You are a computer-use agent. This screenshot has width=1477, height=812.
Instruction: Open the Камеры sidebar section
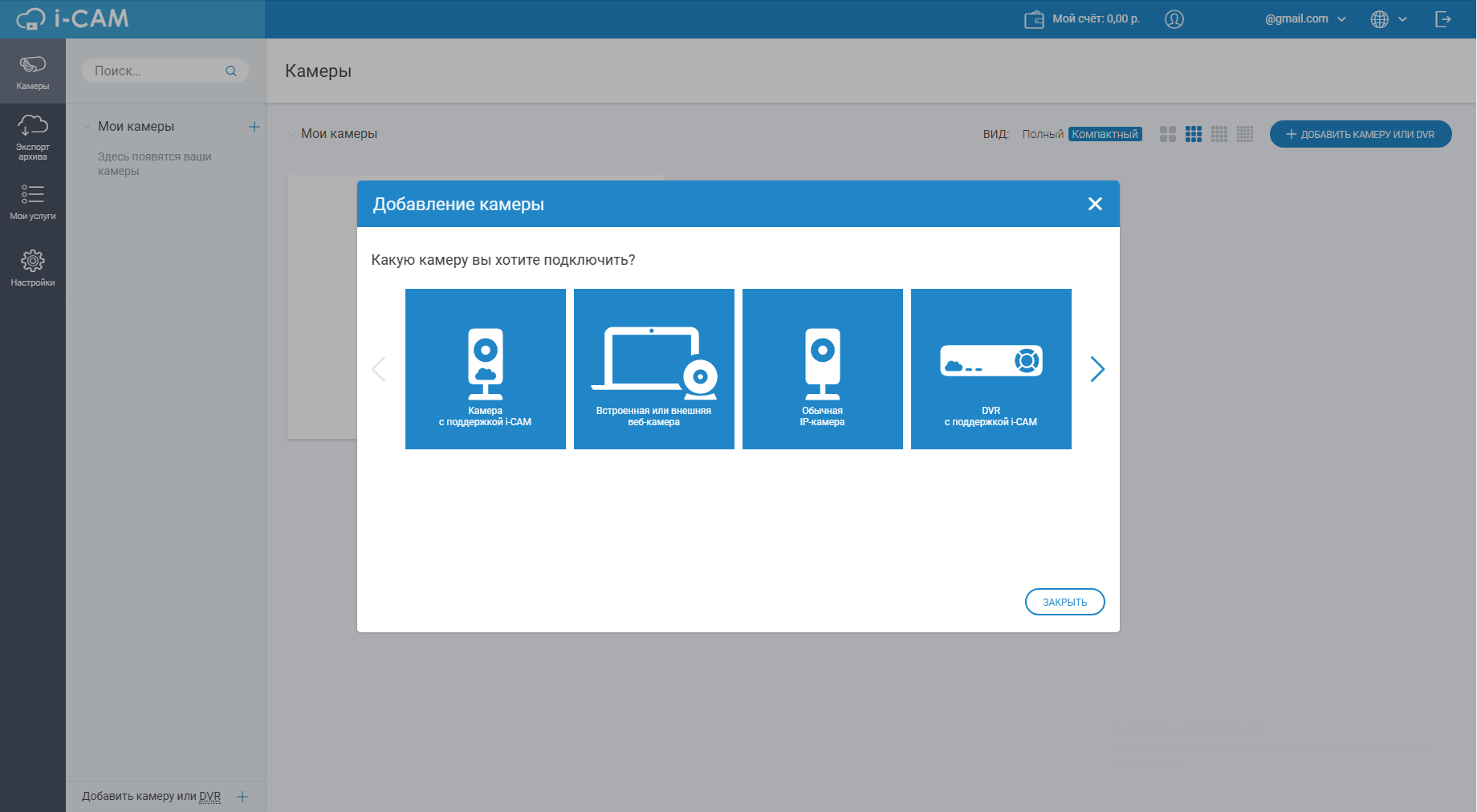[33, 71]
